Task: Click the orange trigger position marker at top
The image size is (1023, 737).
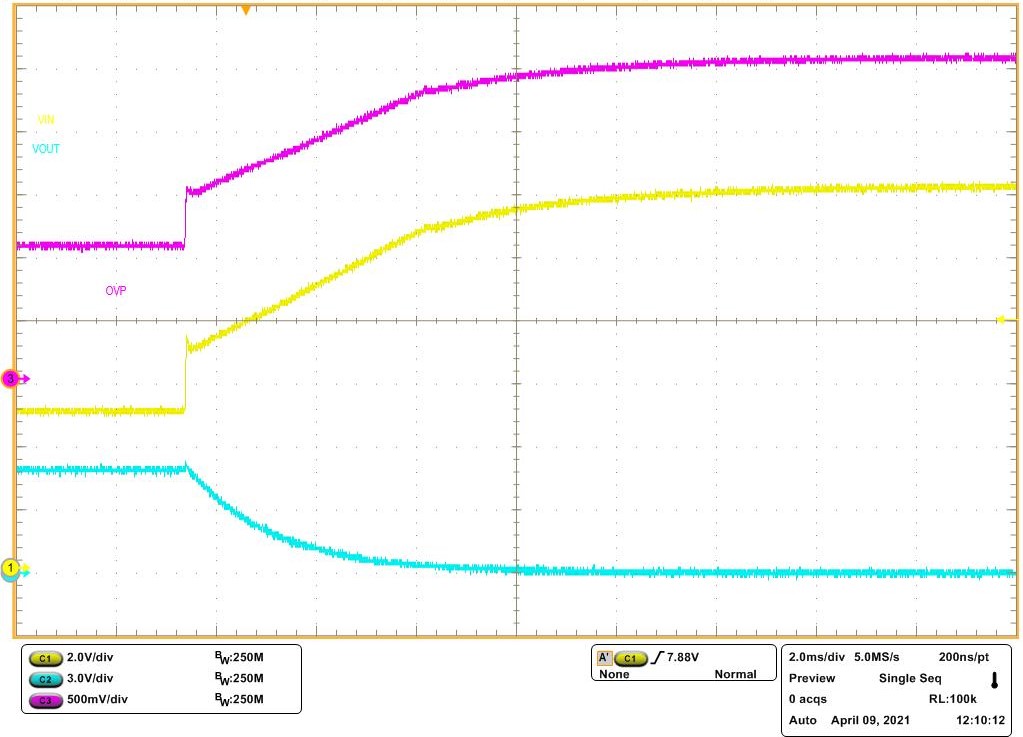Action: tap(243, 8)
